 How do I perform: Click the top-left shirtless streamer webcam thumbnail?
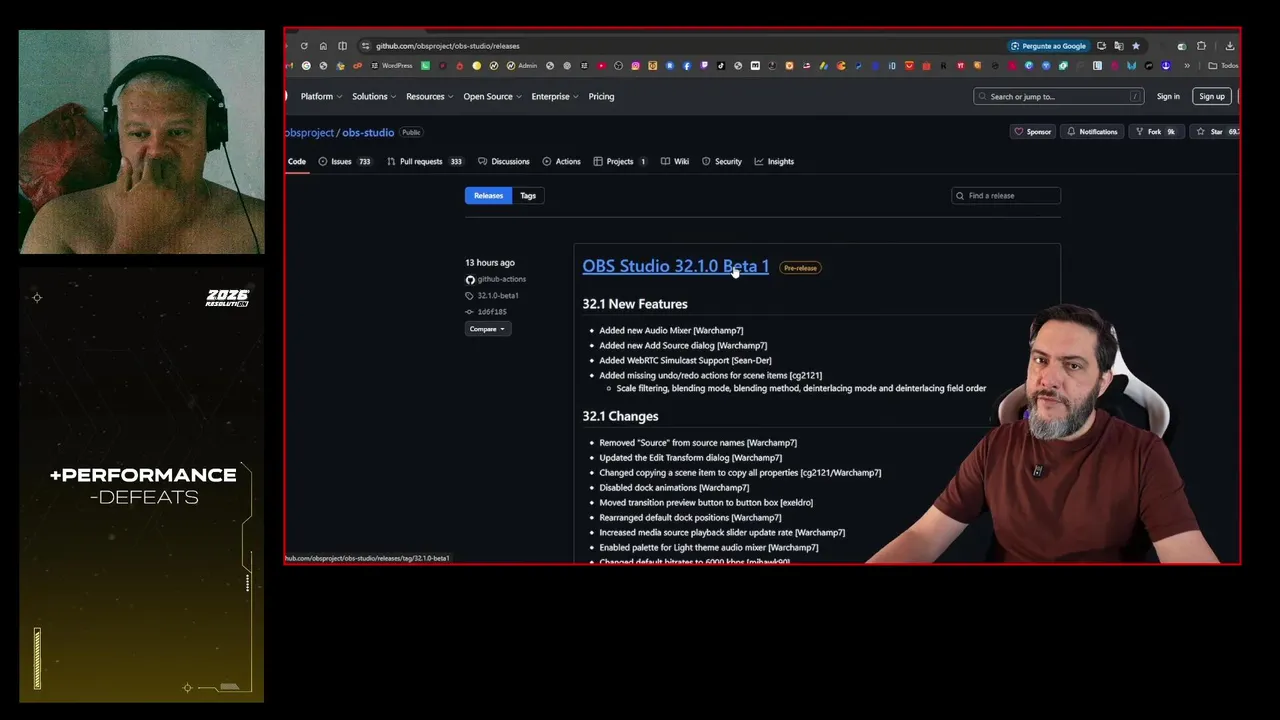[142, 142]
